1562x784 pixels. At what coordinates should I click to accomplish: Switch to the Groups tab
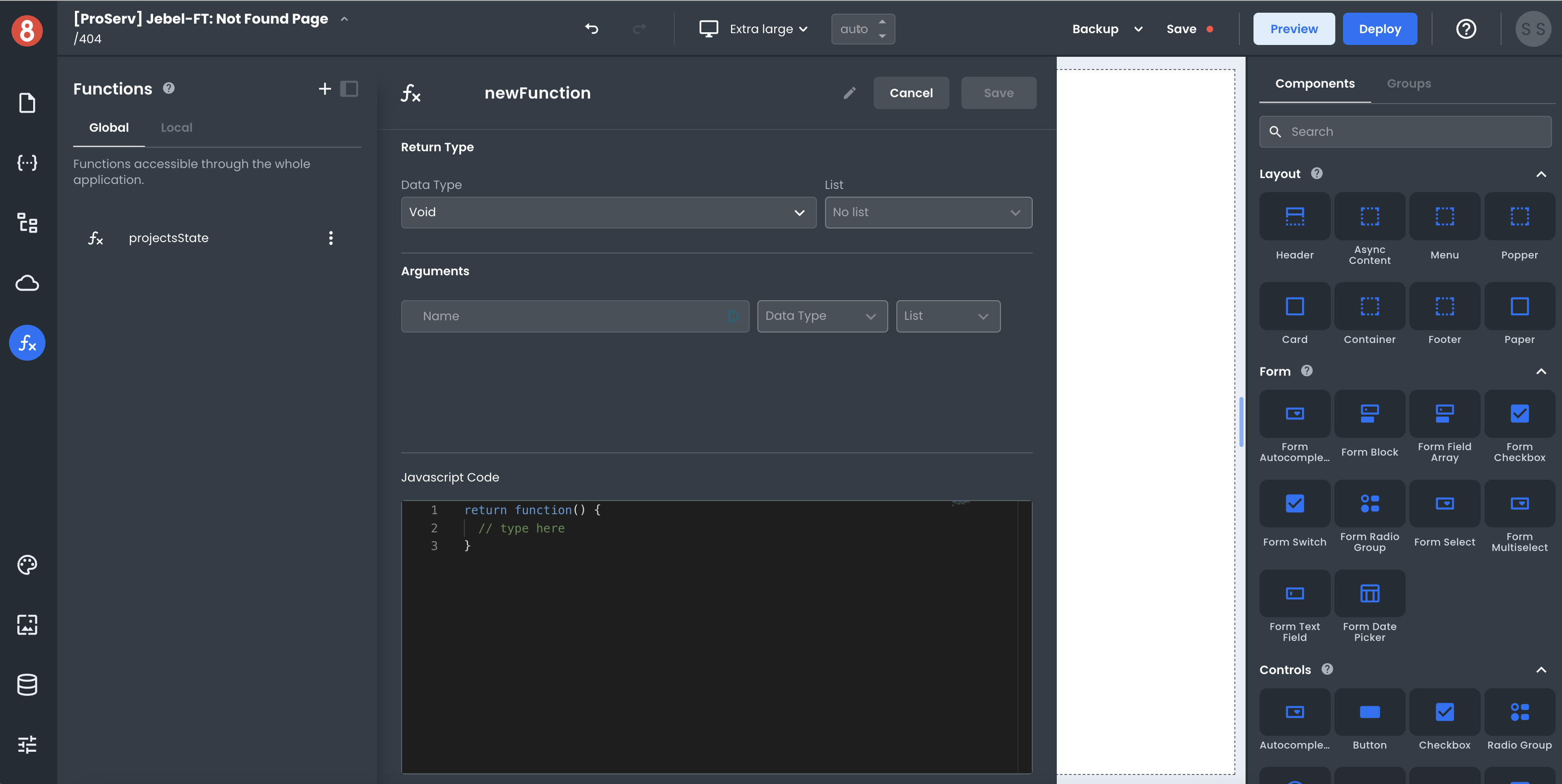1408,84
